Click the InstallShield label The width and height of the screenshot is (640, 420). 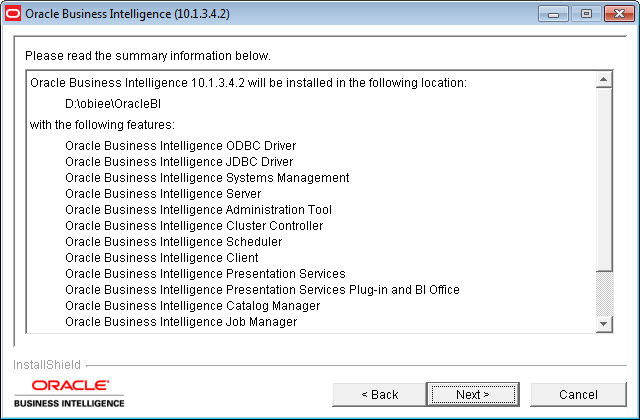(47, 364)
